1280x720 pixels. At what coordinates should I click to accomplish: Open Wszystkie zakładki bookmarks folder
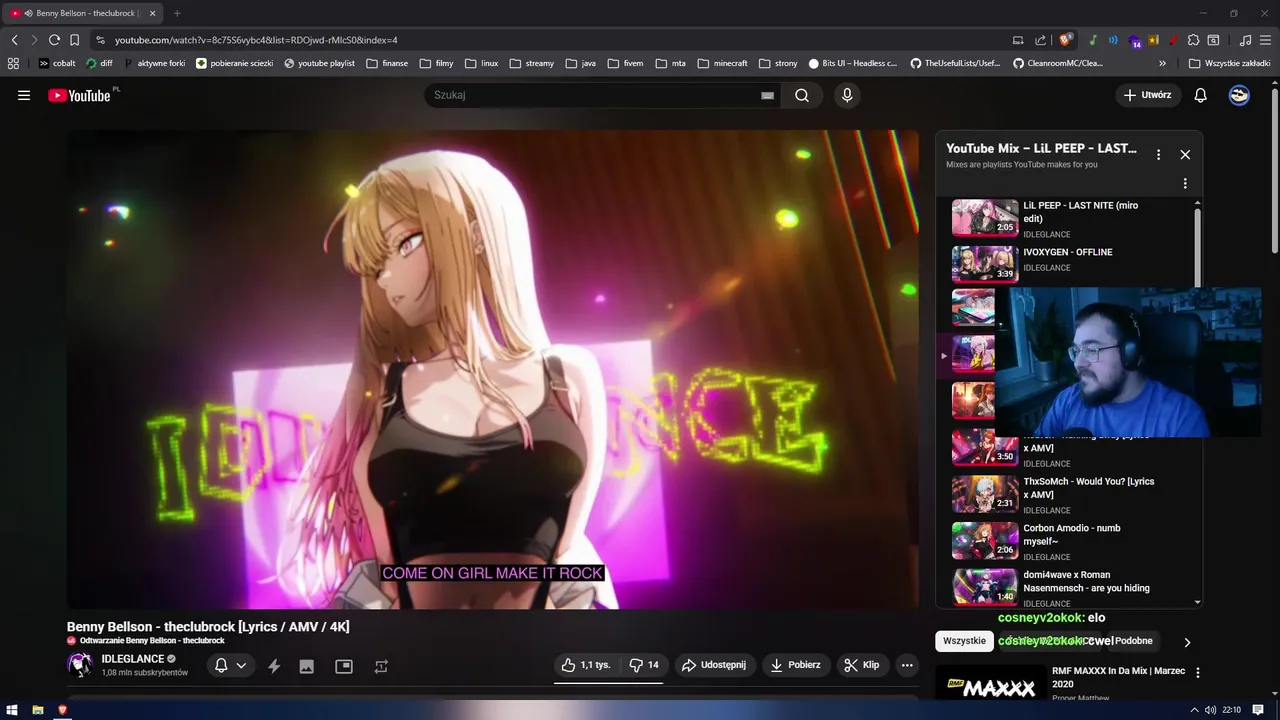point(1229,63)
